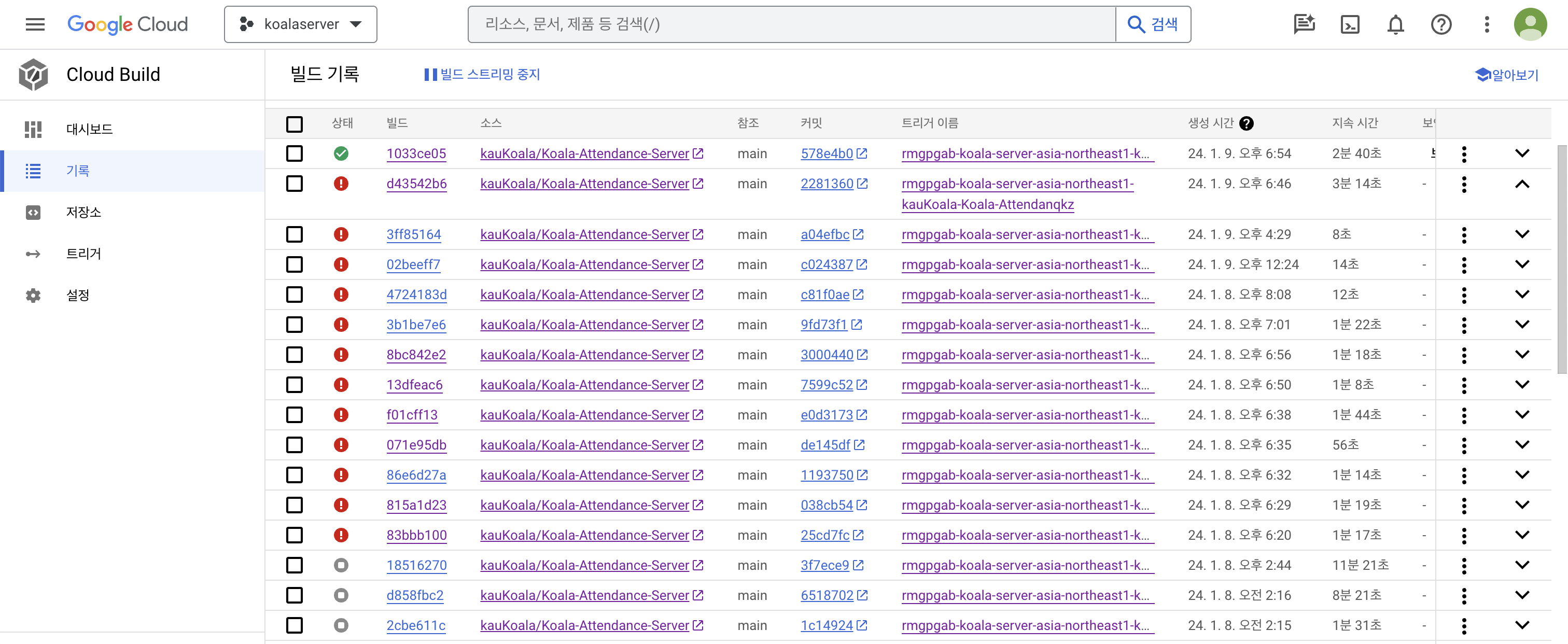The width and height of the screenshot is (1568, 644).
Task: Open commit link 578e4b0
Action: (x=826, y=153)
